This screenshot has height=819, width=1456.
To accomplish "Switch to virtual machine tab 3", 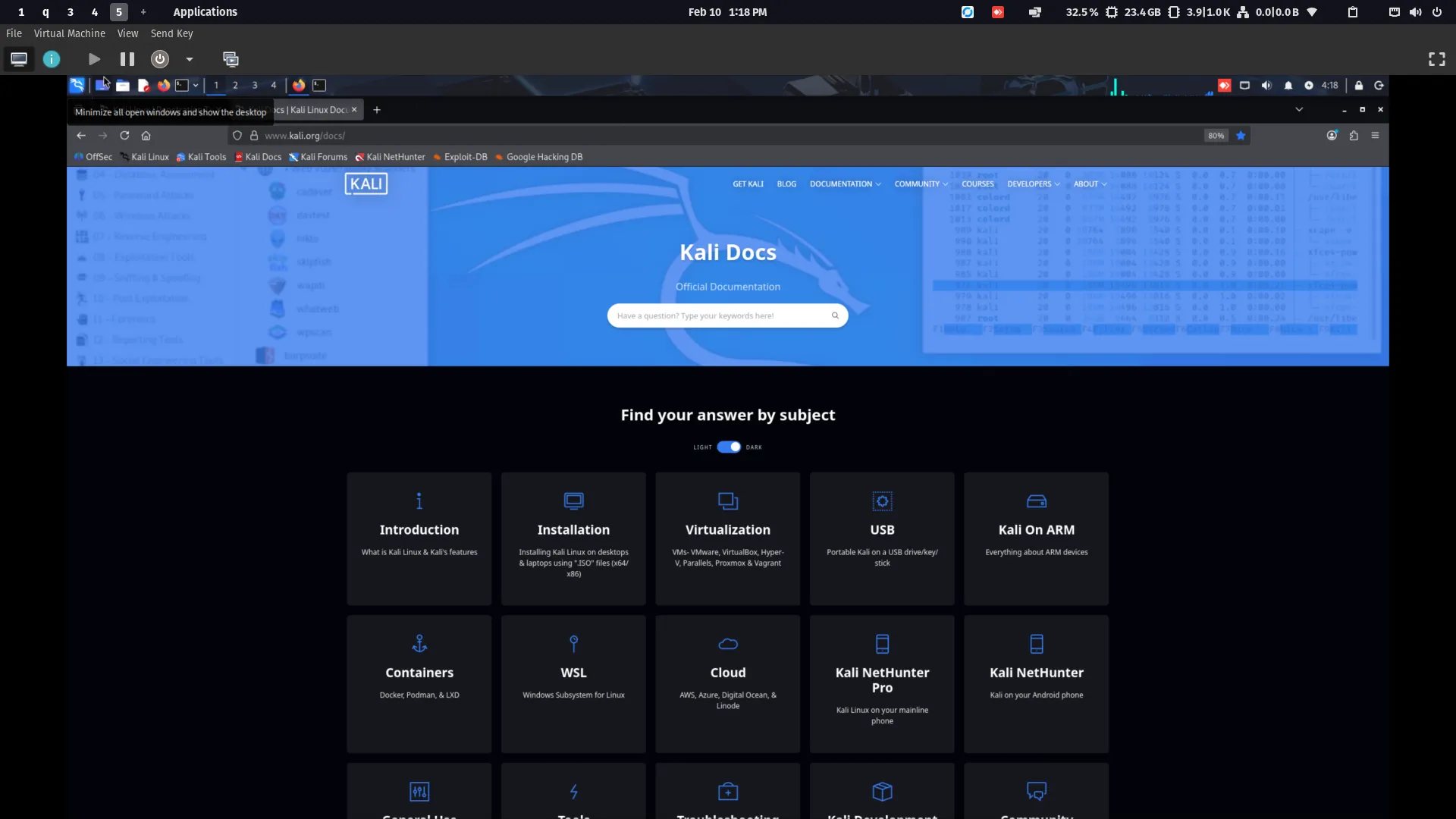I will click(71, 12).
